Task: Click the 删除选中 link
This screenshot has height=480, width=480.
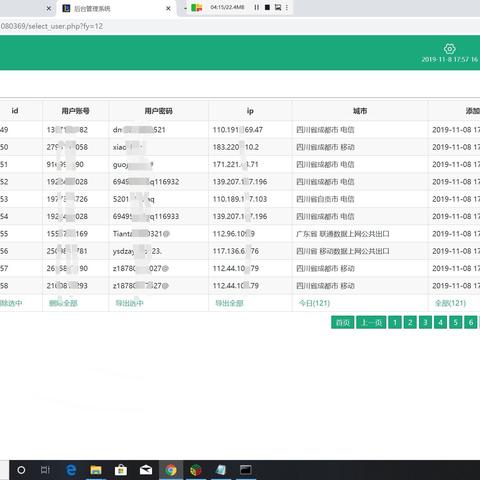Action: point(11,303)
